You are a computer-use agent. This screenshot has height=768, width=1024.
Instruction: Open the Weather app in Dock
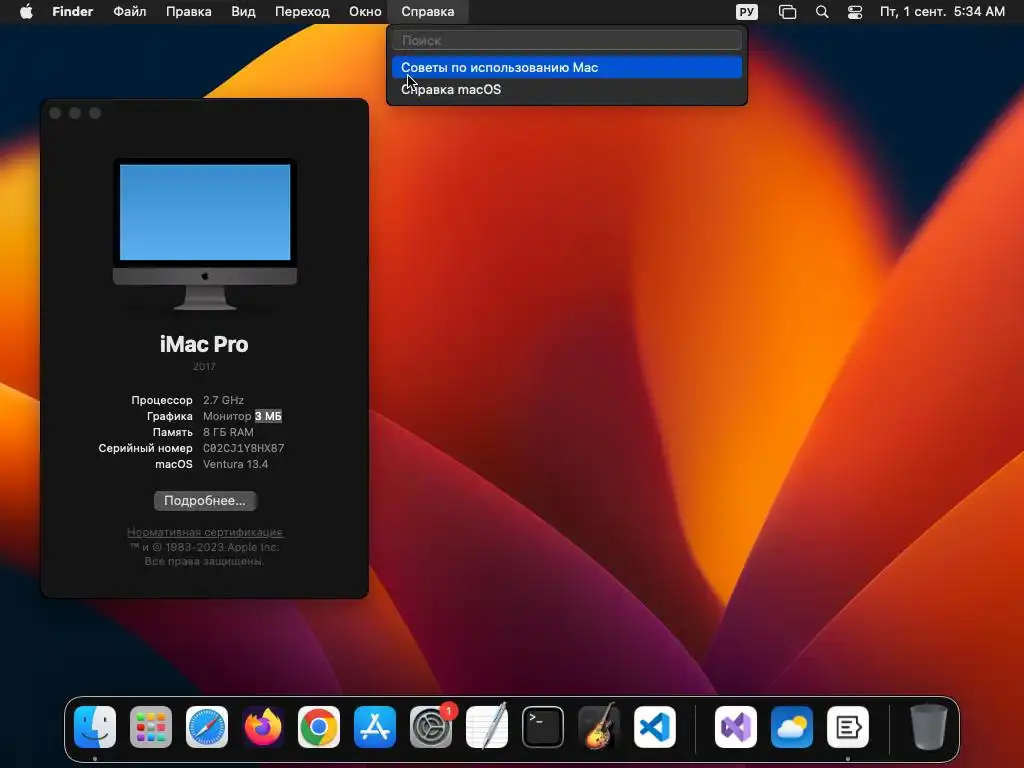(x=792, y=727)
